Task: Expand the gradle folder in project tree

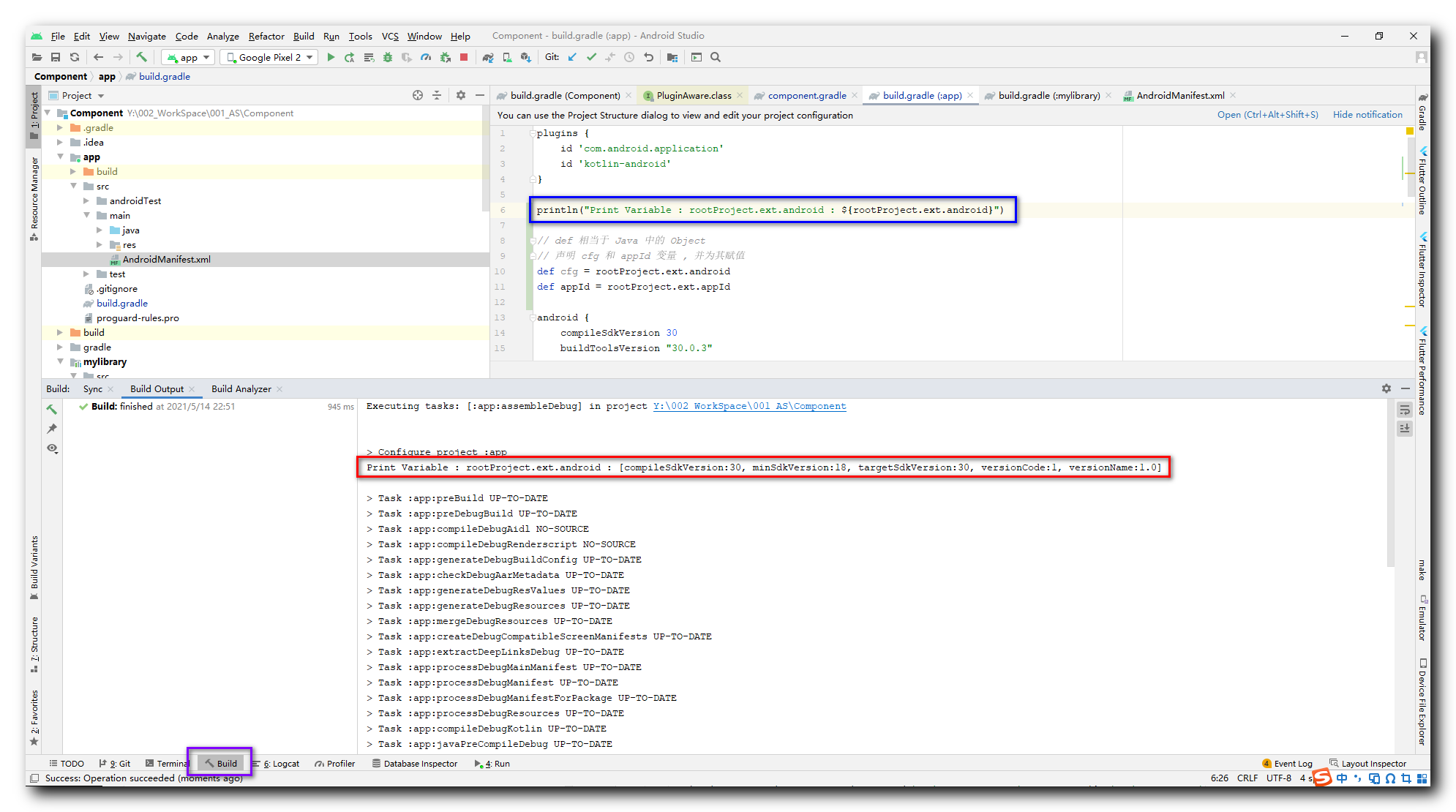Action: pos(61,347)
